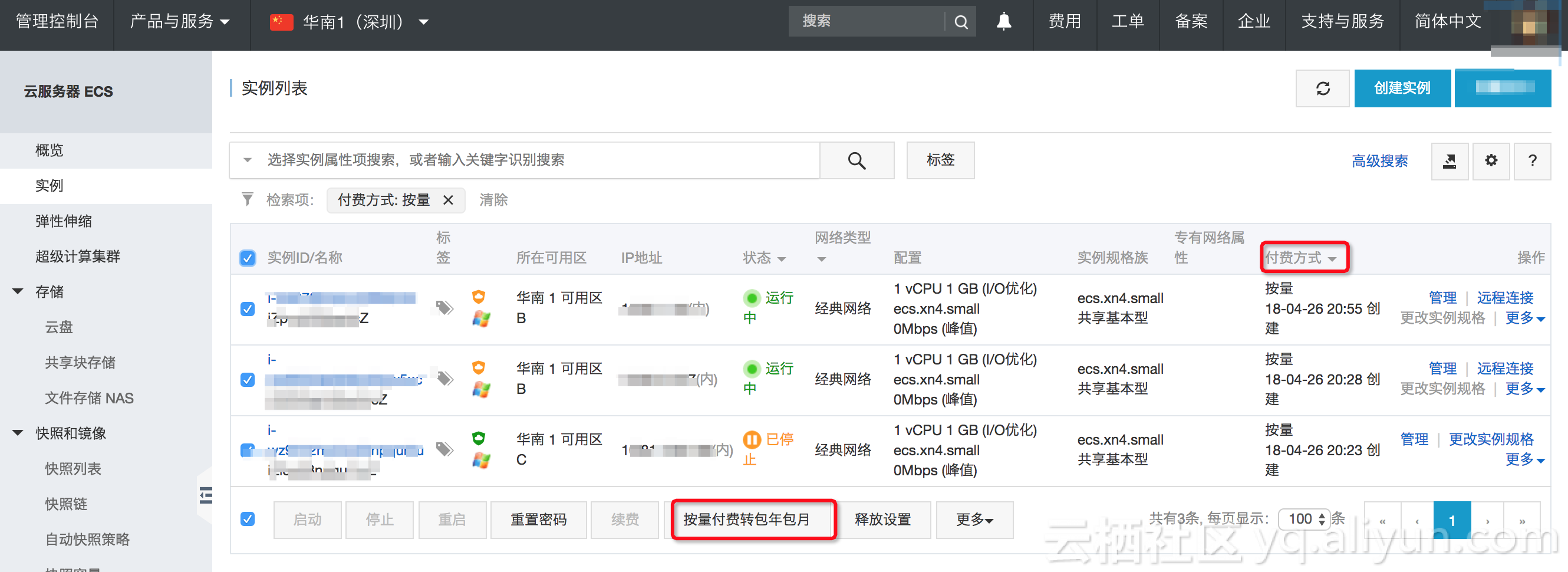Open the column settings gear
1568x572 pixels.
1491,161
